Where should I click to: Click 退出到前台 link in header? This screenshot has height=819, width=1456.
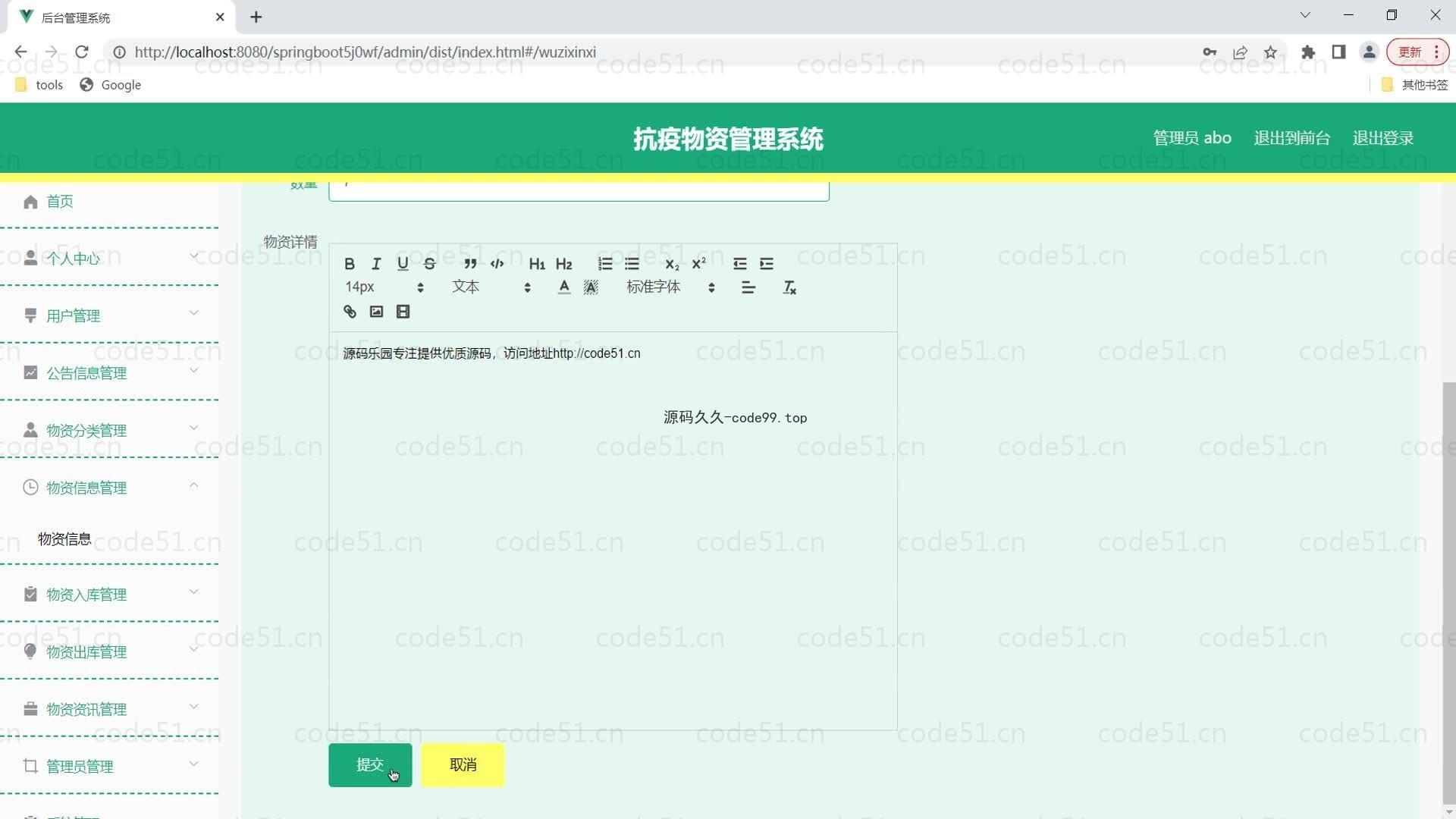(x=1291, y=138)
